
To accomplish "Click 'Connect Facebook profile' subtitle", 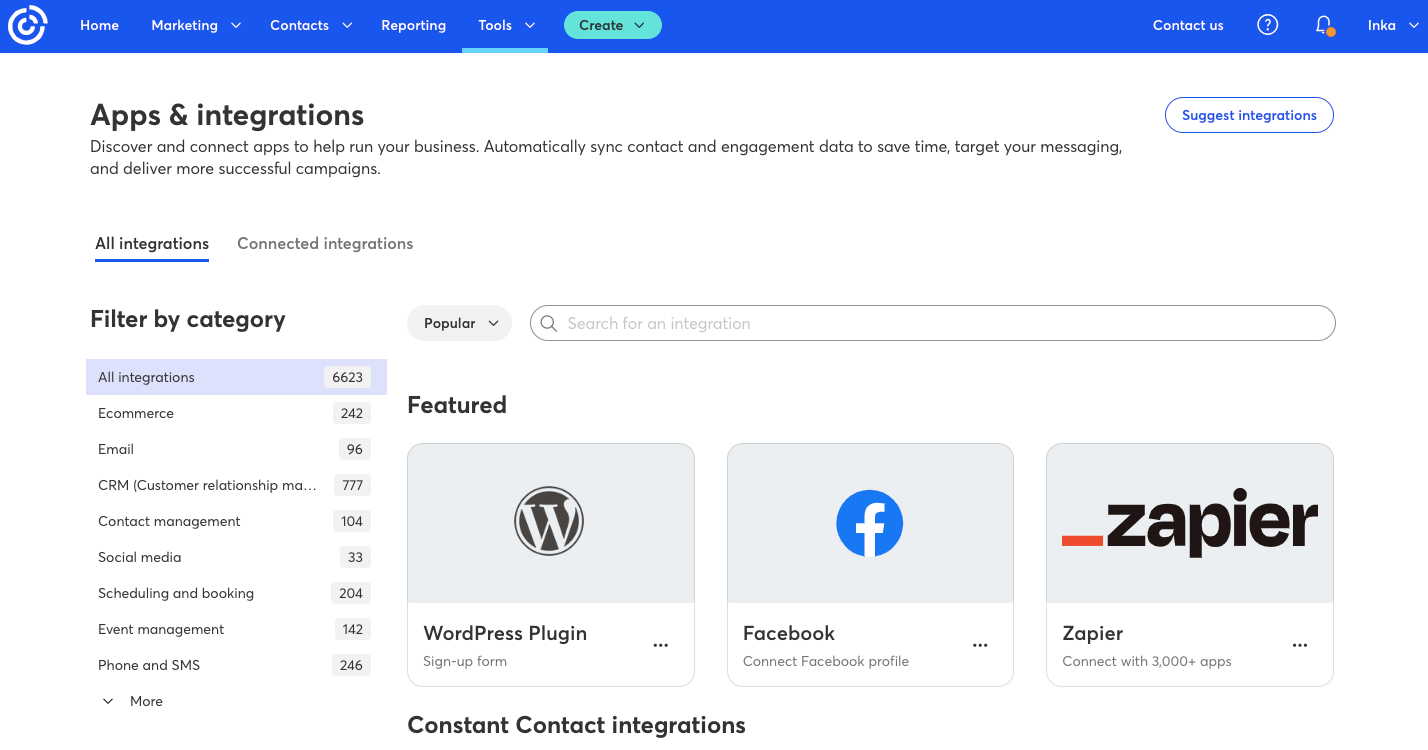I will [x=826, y=661].
